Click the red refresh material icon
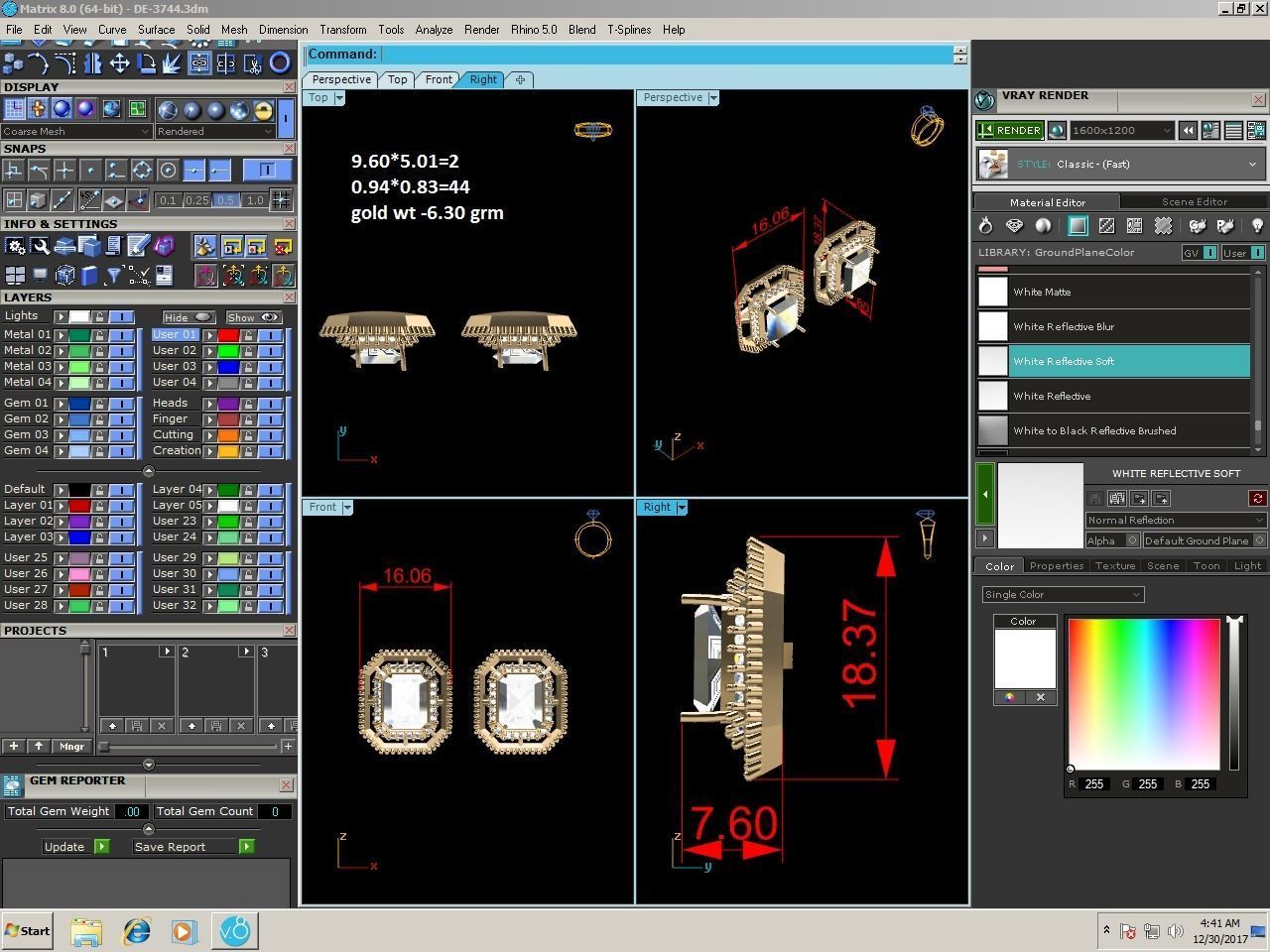 (x=1257, y=498)
